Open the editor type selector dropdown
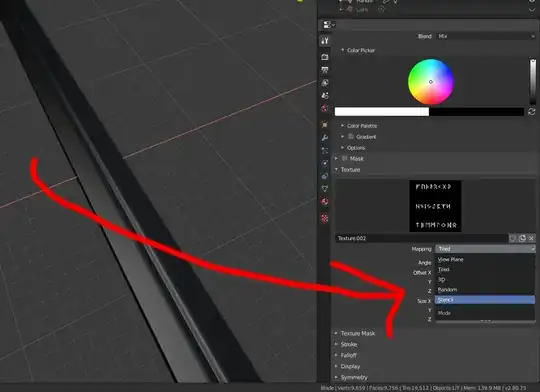This screenshot has height=392, width=540. pos(329,24)
